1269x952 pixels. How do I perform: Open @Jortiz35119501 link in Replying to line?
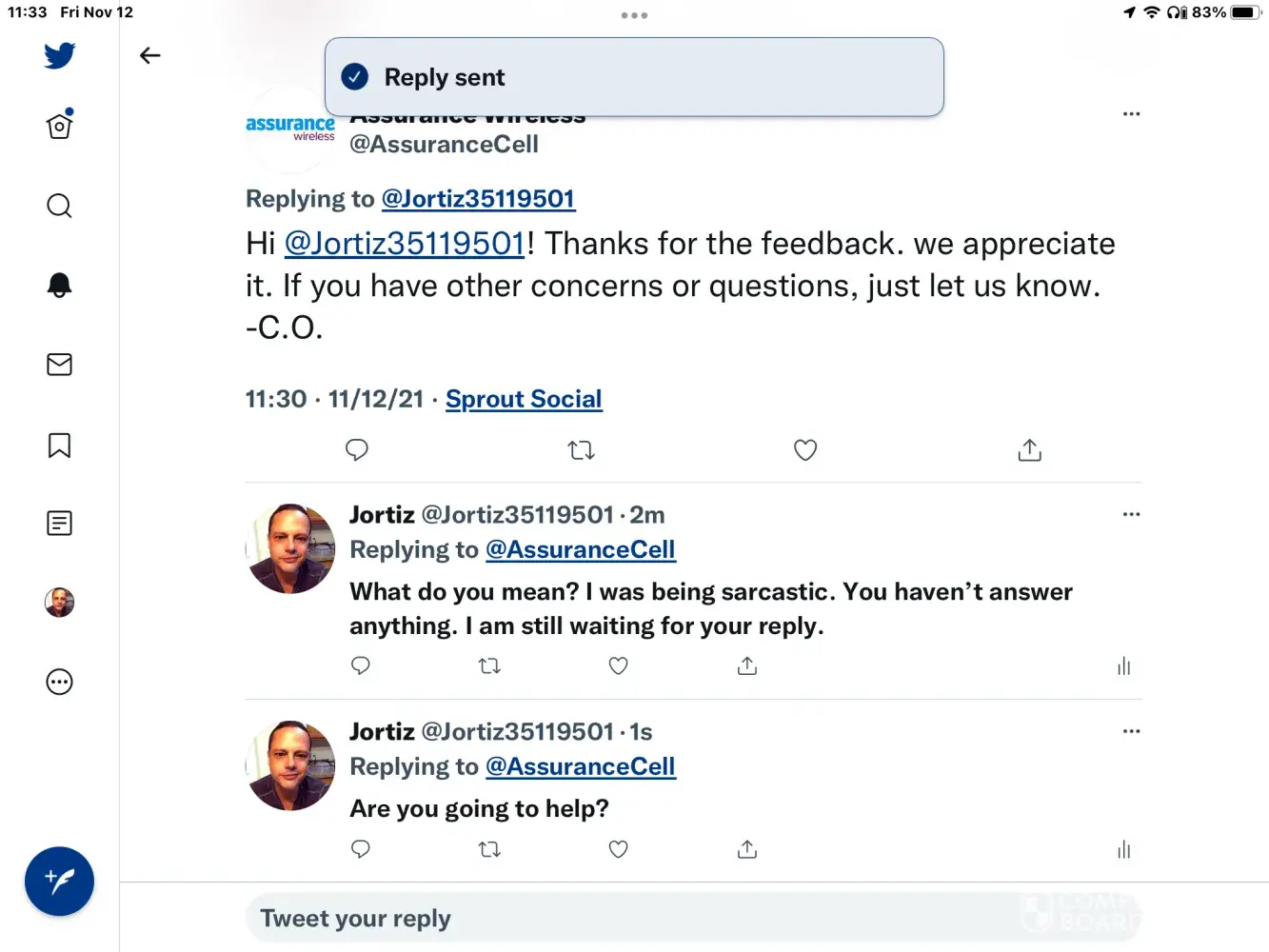click(478, 199)
